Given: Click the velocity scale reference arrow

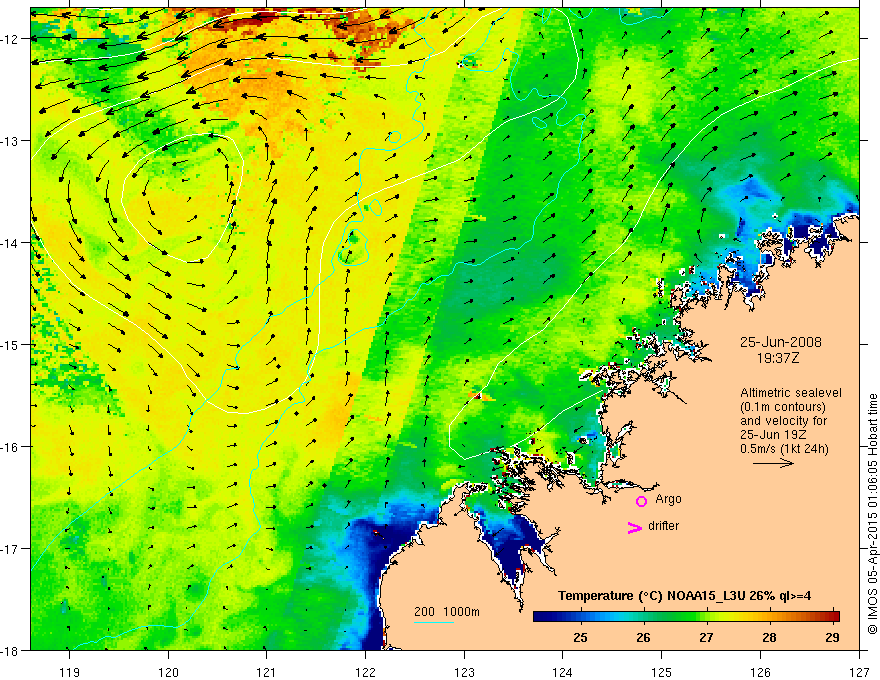Looking at the screenshot, I should pos(773,463).
